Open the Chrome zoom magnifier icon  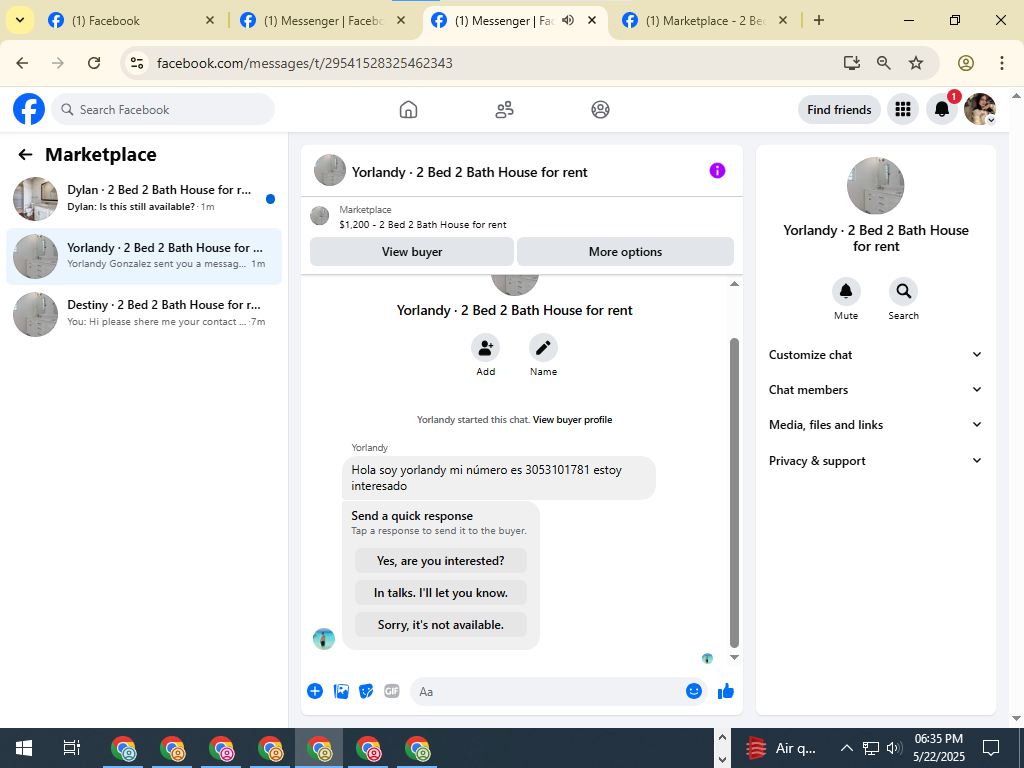(884, 63)
